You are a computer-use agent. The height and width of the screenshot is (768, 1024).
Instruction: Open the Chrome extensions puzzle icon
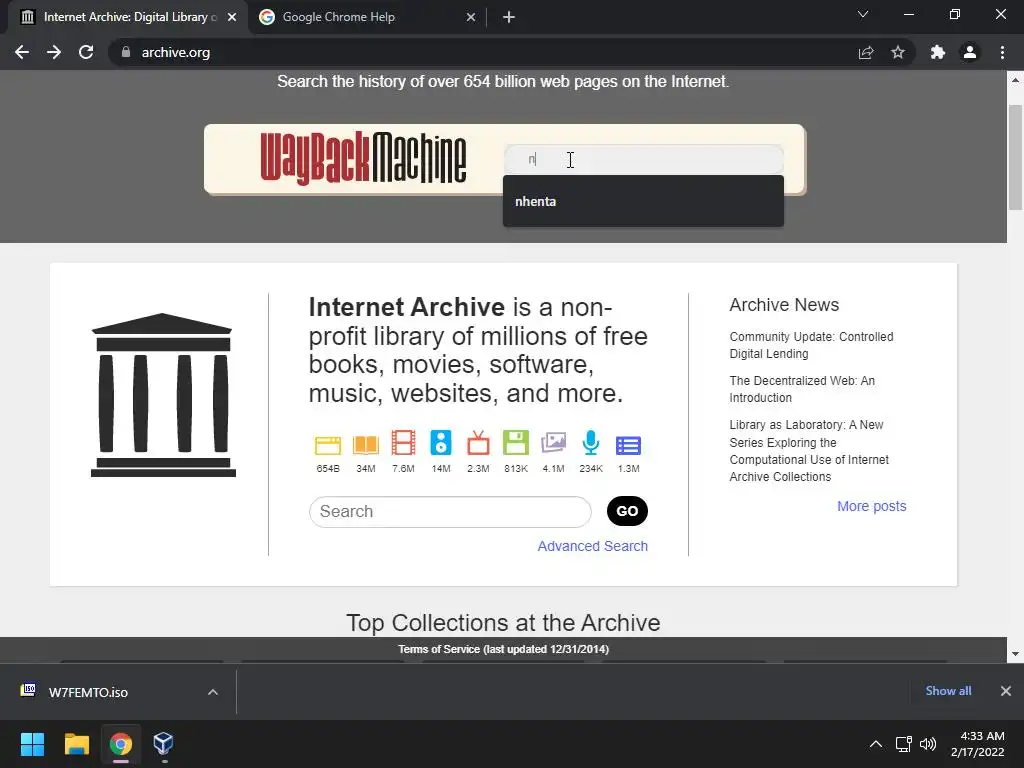[938, 52]
